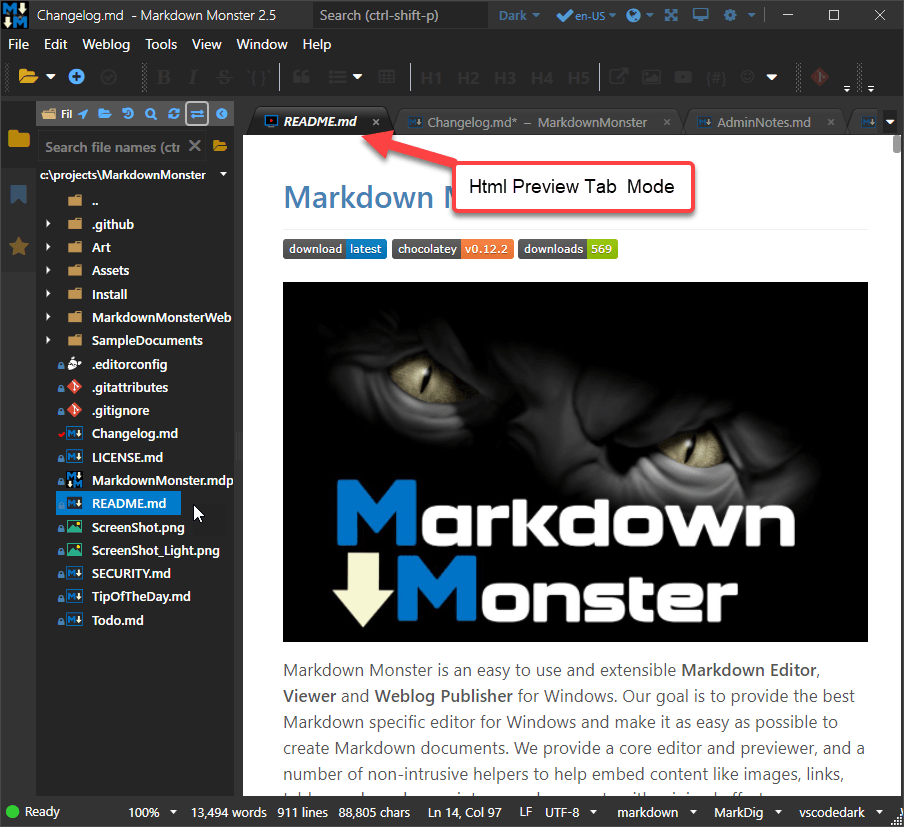Open dropdown arrow beside the emoji icon
The image size is (904, 827).
coord(771,77)
